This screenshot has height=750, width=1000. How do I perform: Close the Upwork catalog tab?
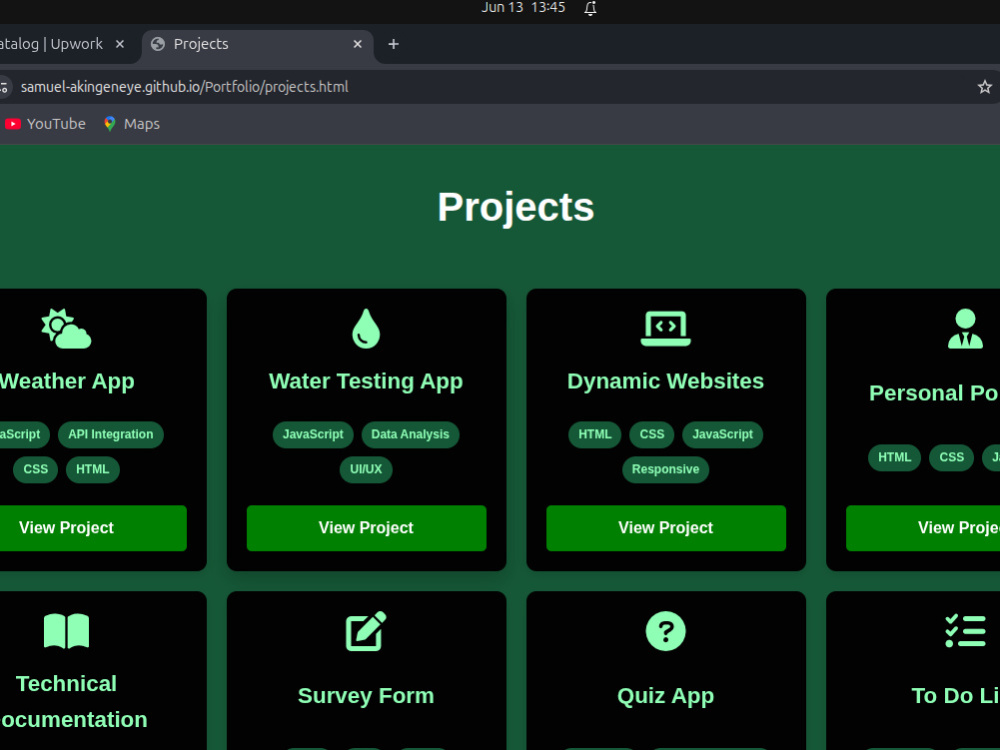tap(119, 44)
